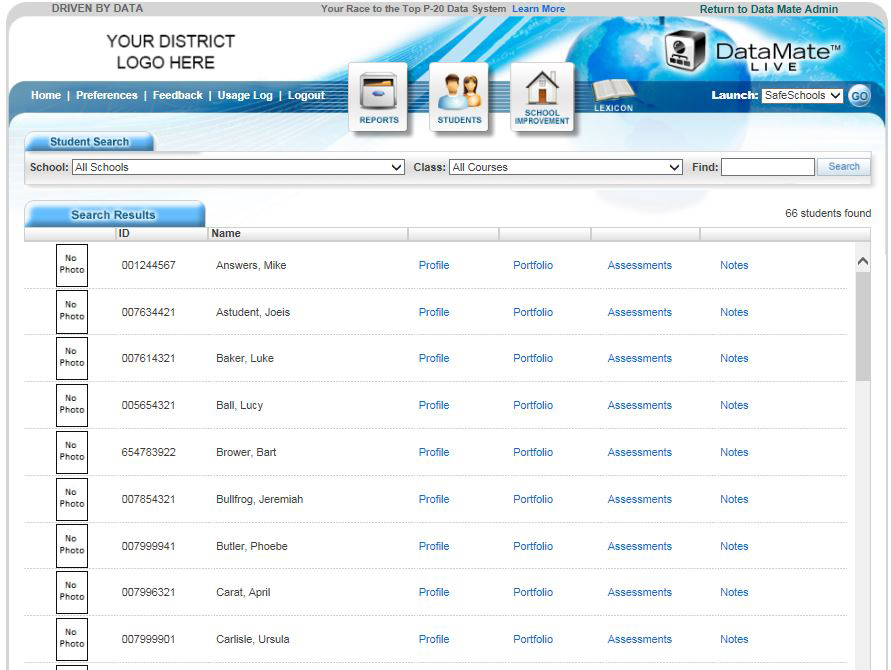Go to Preferences in the top menu

(107, 96)
